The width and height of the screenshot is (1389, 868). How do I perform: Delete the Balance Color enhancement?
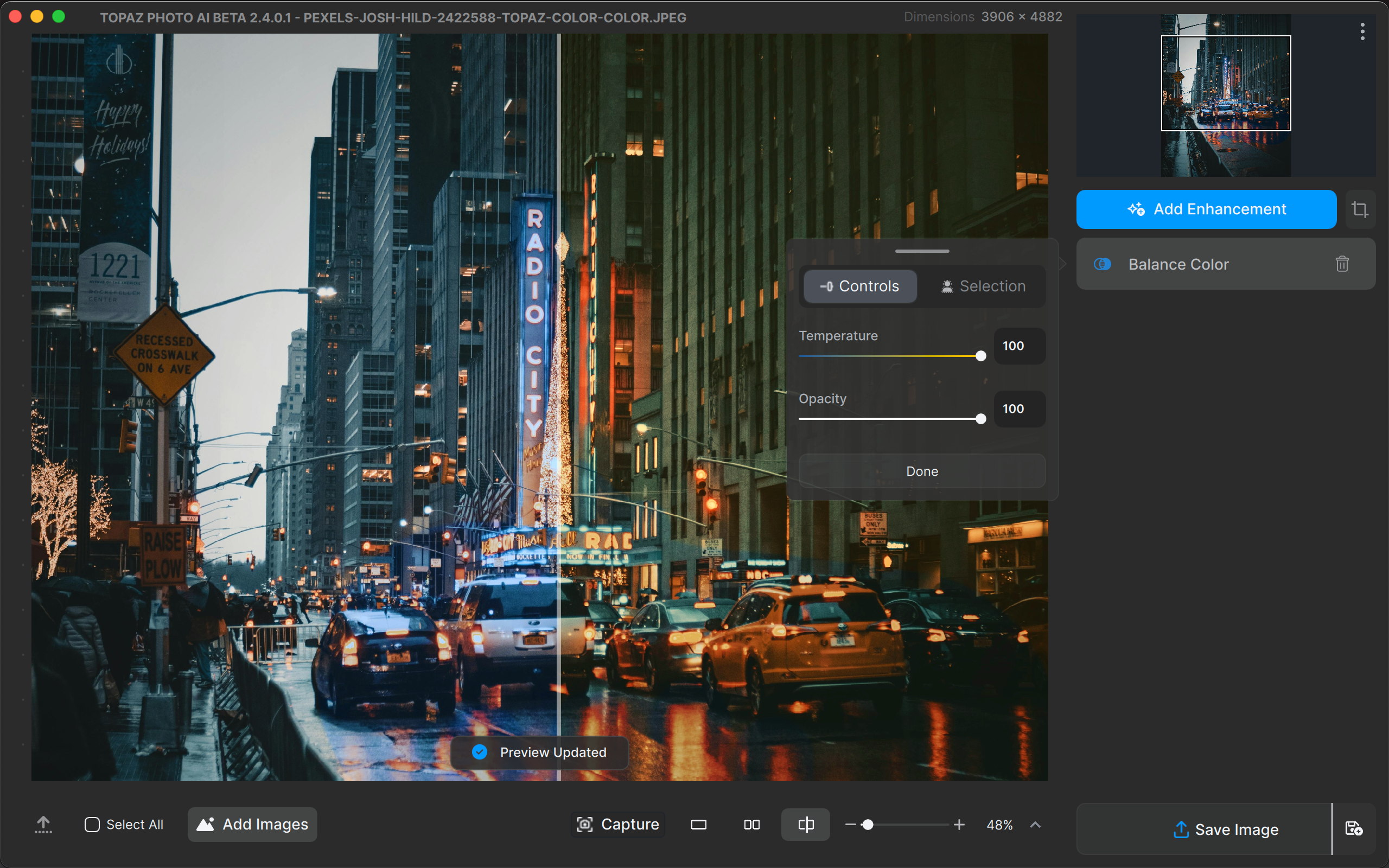1341,264
